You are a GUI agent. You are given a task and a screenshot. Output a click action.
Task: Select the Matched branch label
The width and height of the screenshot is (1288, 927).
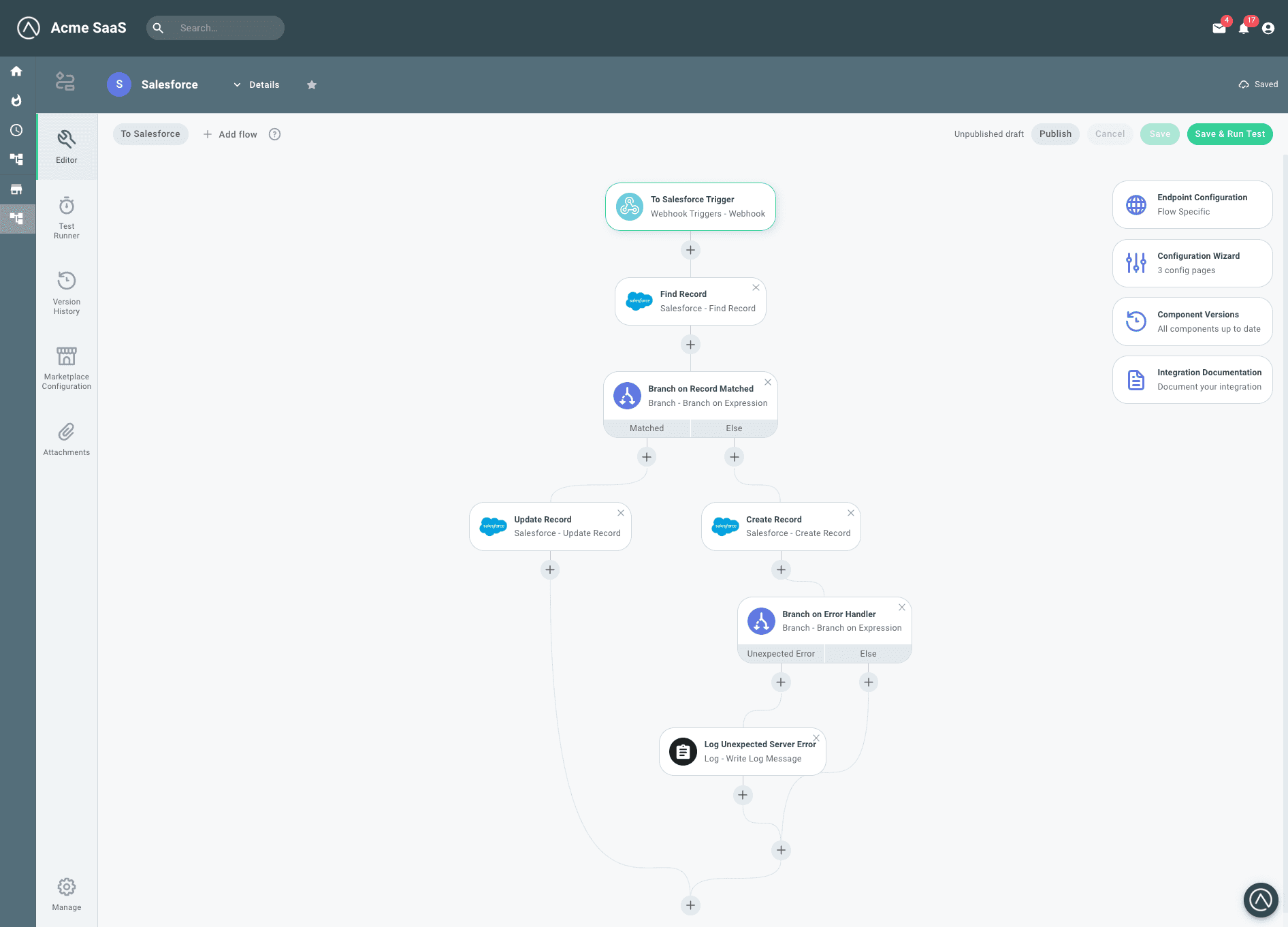(x=647, y=428)
